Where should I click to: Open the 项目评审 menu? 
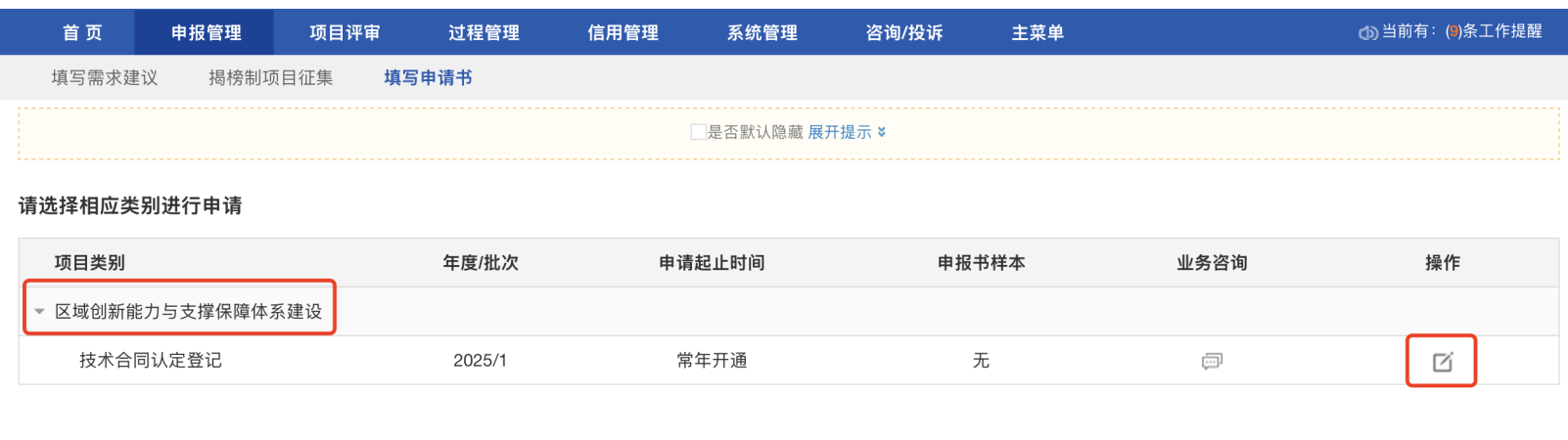(345, 33)
